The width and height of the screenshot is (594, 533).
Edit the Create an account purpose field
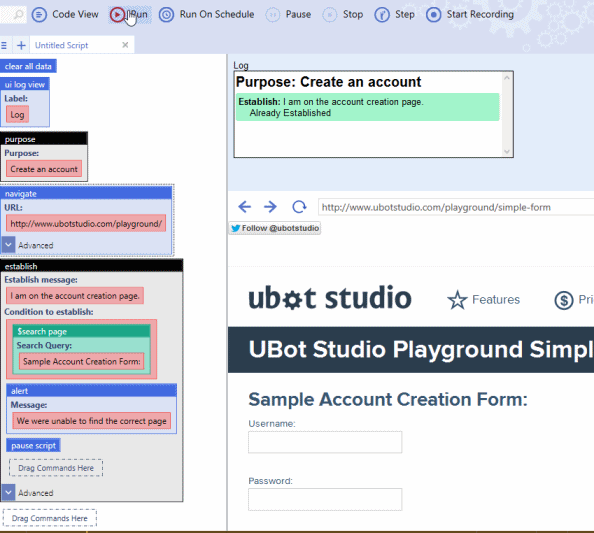[44, 169]
